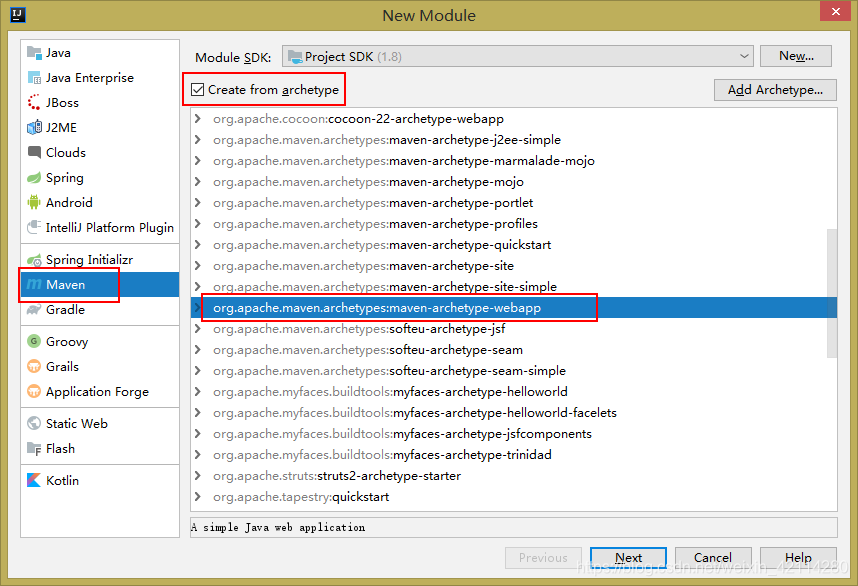
Task: Expand maven-archetype-j2ee-simple entry
Action: (x=198, y=140)
